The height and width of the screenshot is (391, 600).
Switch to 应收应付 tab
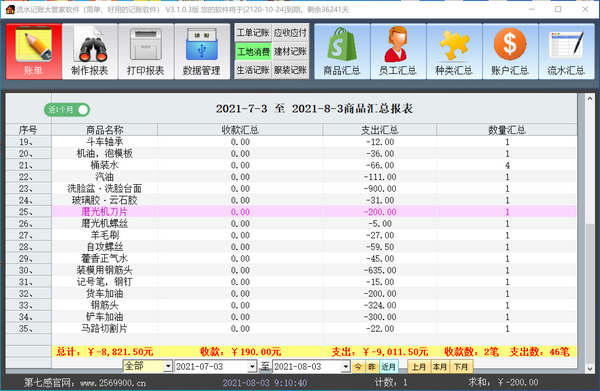(x=290, y=33)
